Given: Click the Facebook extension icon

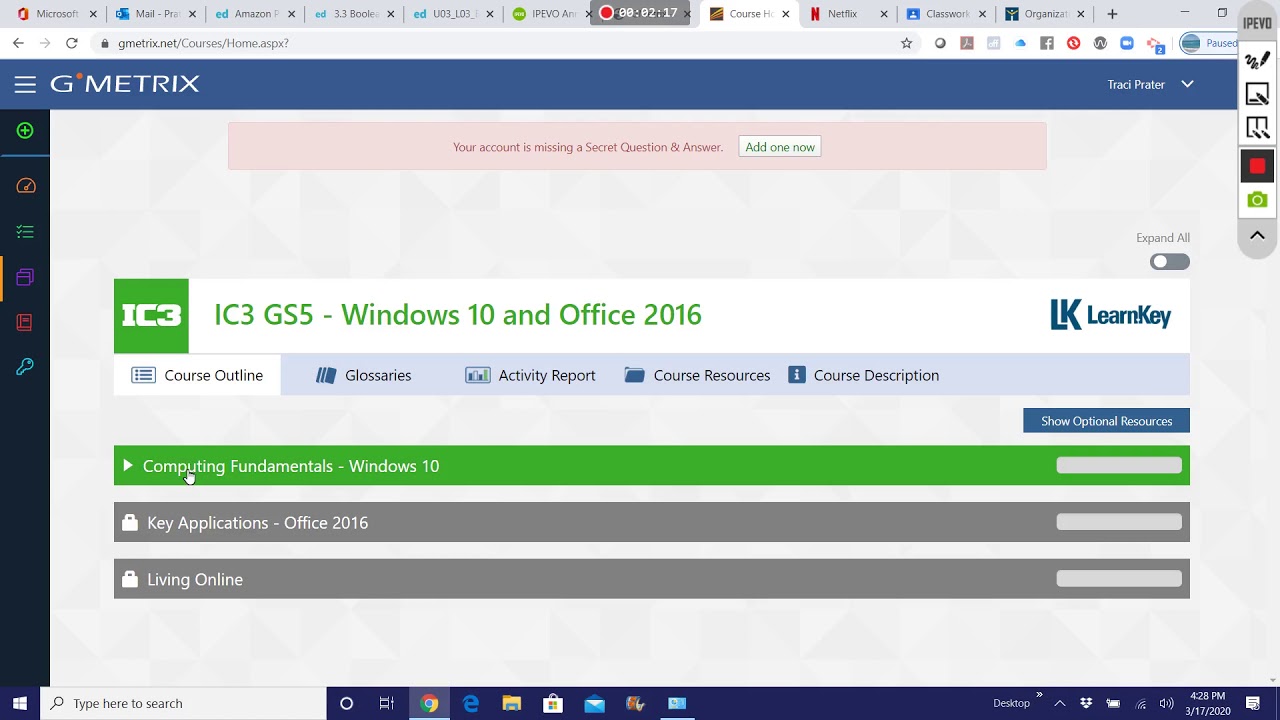Looking at the screenshot, I should (x=1047, y=43).
